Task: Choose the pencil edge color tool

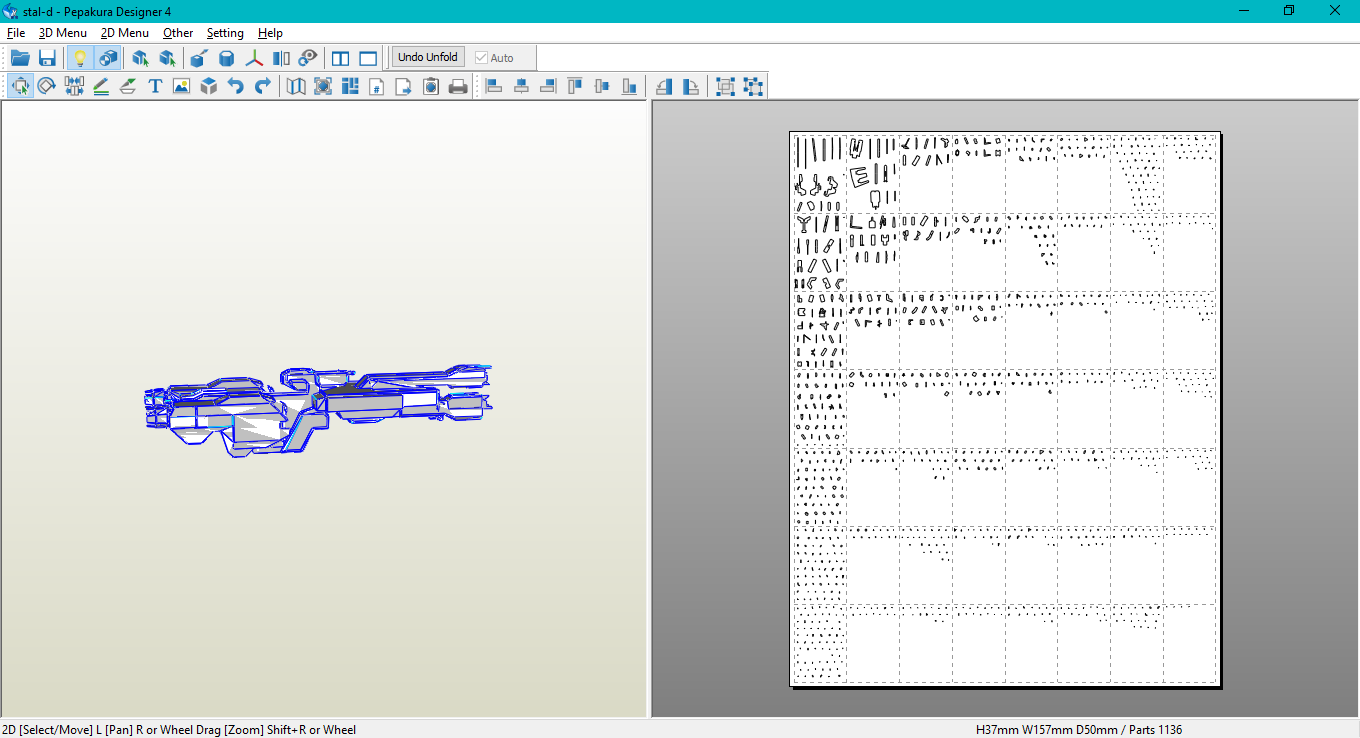Action: point(101,86)
